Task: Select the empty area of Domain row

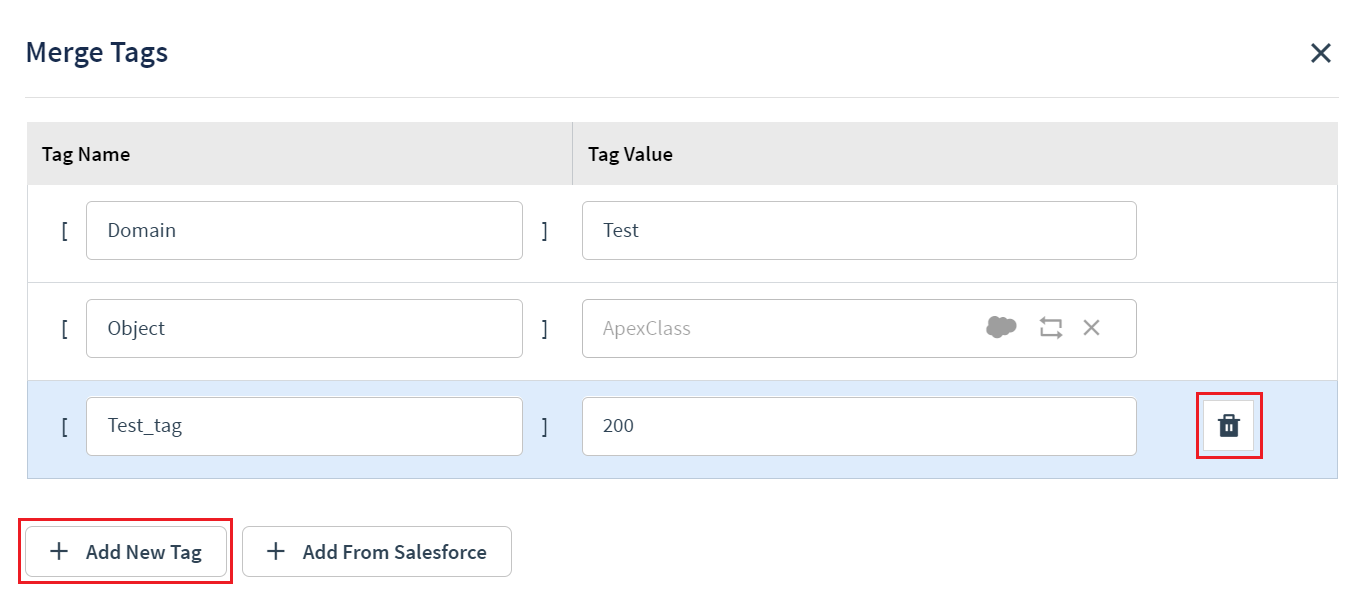Action: pos(1236,233)
